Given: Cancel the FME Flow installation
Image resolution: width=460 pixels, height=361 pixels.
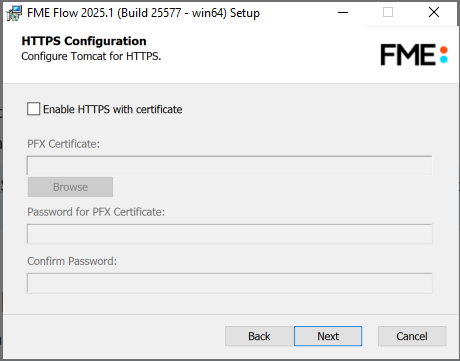Looking at the screenshot, I should (x=412, y=336).
